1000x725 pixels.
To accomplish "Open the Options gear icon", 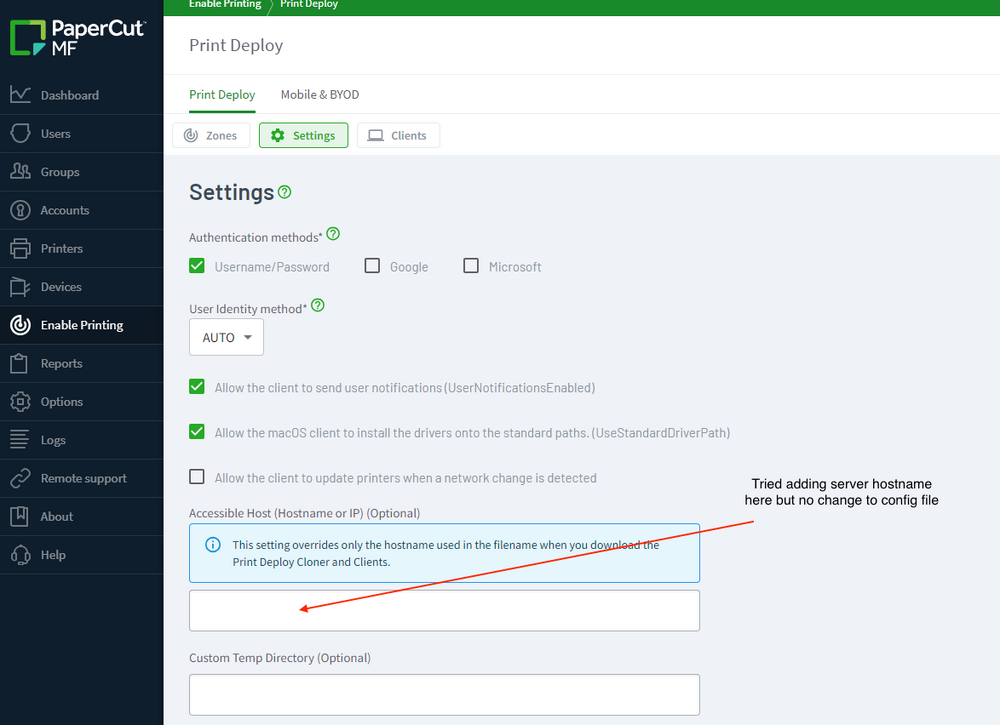I will [20, 401].
